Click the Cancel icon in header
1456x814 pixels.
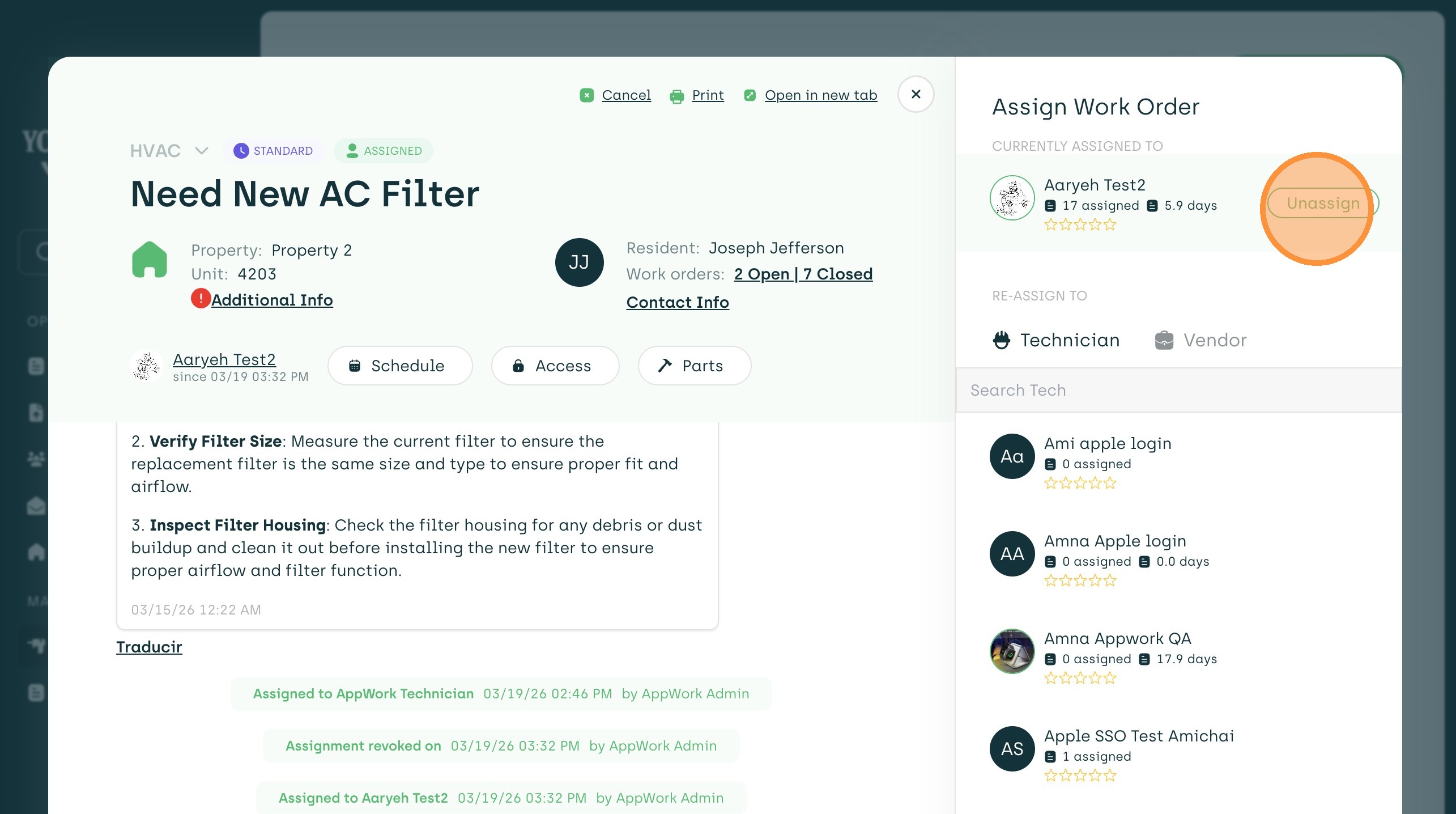tap(586, 95)
